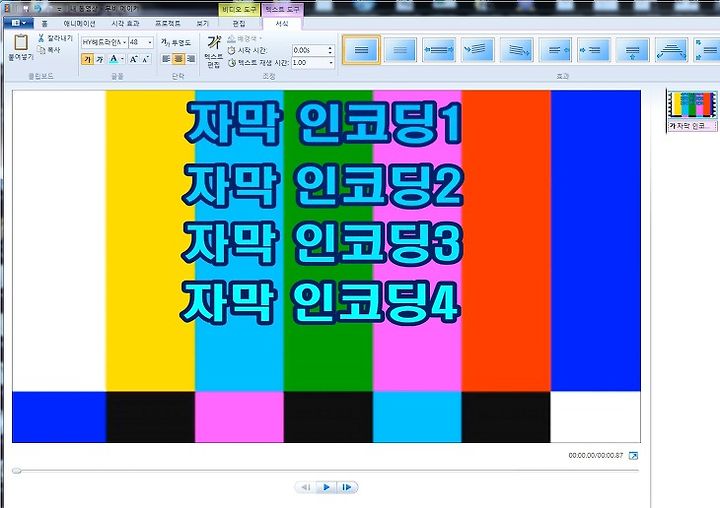
Task: Select the 자막 인코... caption strip in storyboard
Action: point(692,126)
